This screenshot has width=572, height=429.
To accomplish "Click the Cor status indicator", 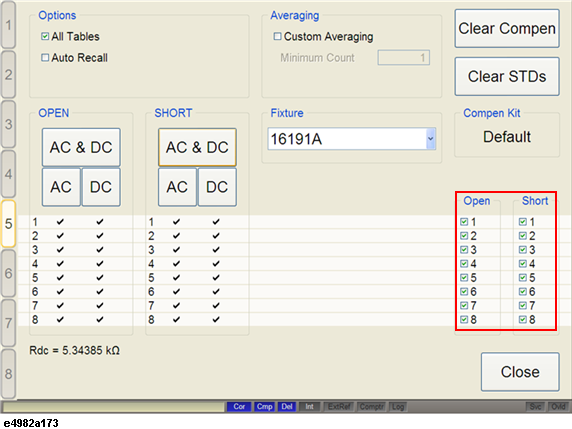I will click(x=239, y=406).
